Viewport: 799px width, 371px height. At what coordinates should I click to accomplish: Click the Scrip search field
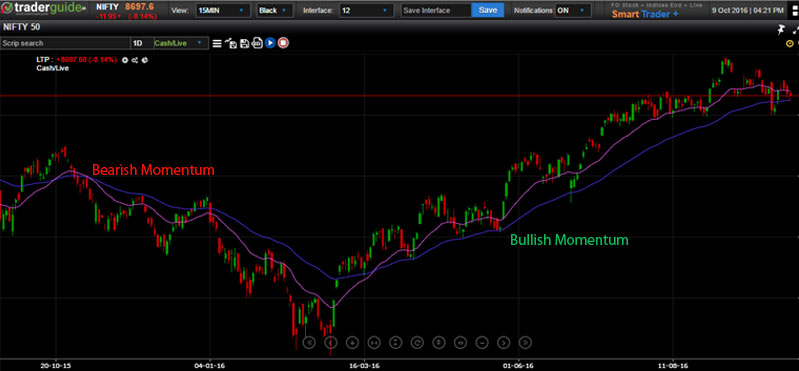click(65, 43)
